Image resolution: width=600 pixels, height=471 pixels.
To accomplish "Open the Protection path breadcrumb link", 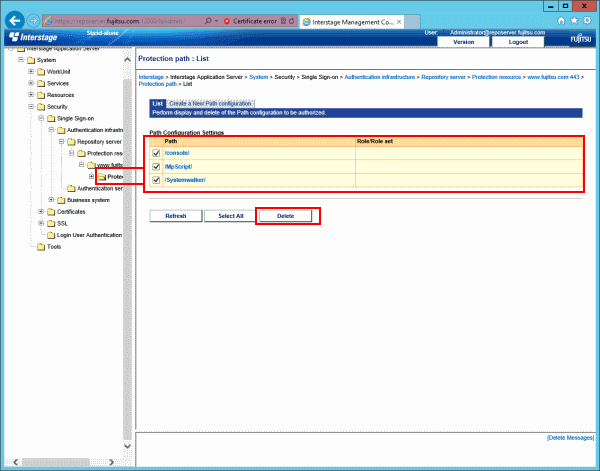I will coord(158,84).
